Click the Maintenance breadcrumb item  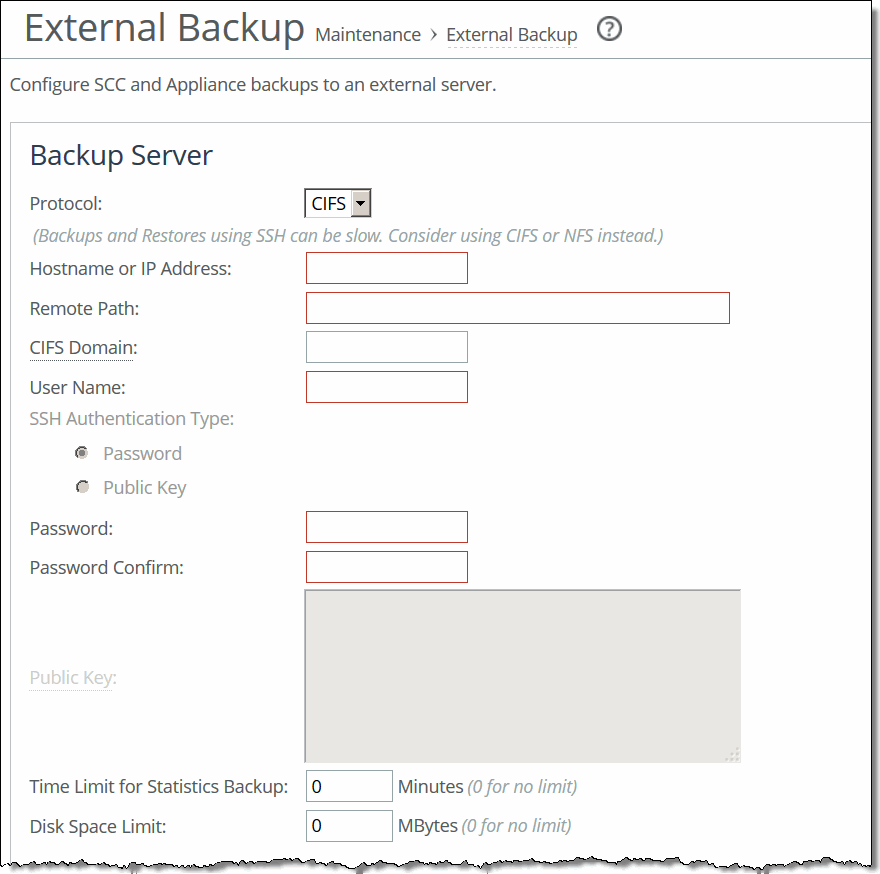[367, 34]
